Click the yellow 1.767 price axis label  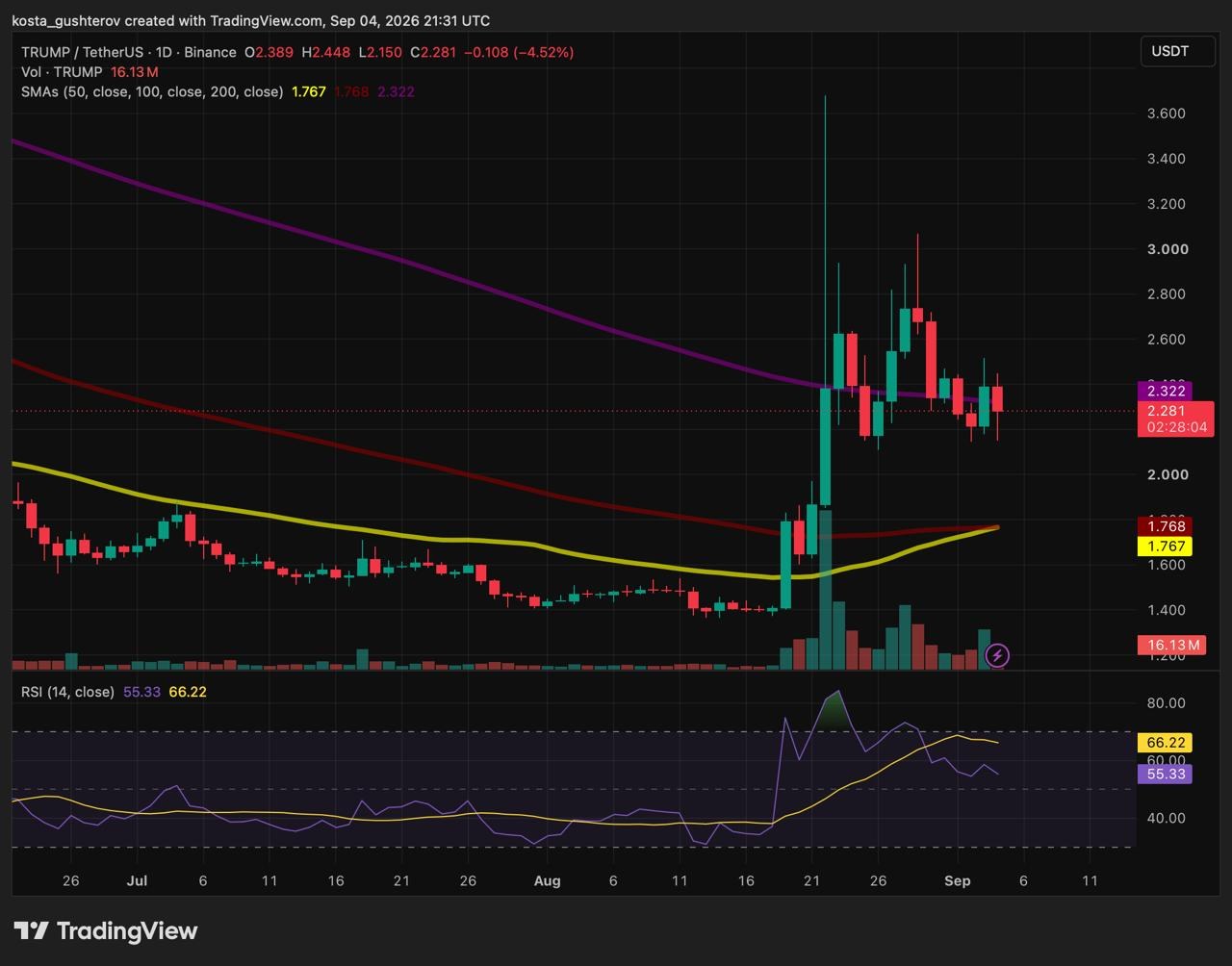(x=1165, y=547)
